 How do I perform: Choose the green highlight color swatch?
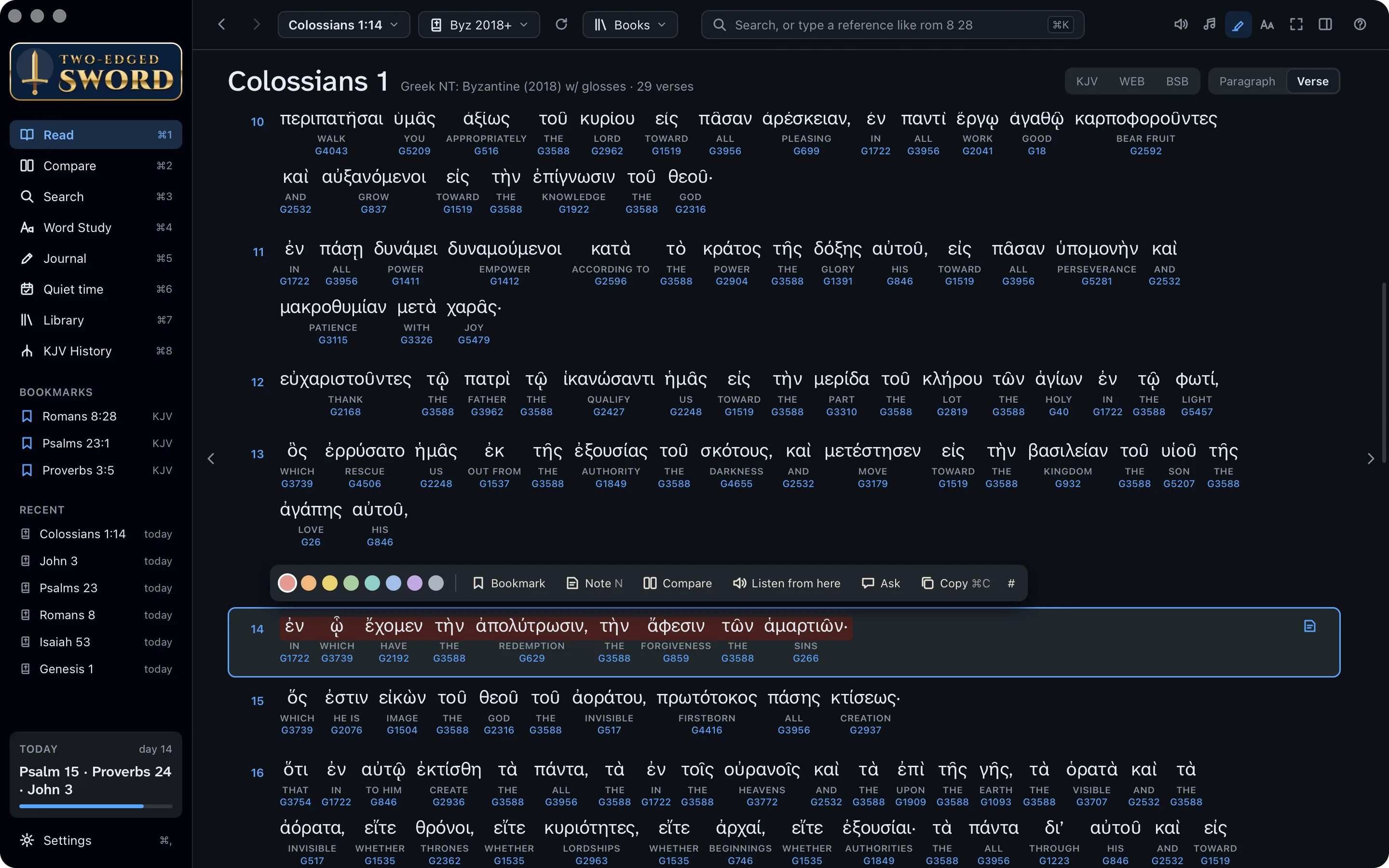(351, 583)
